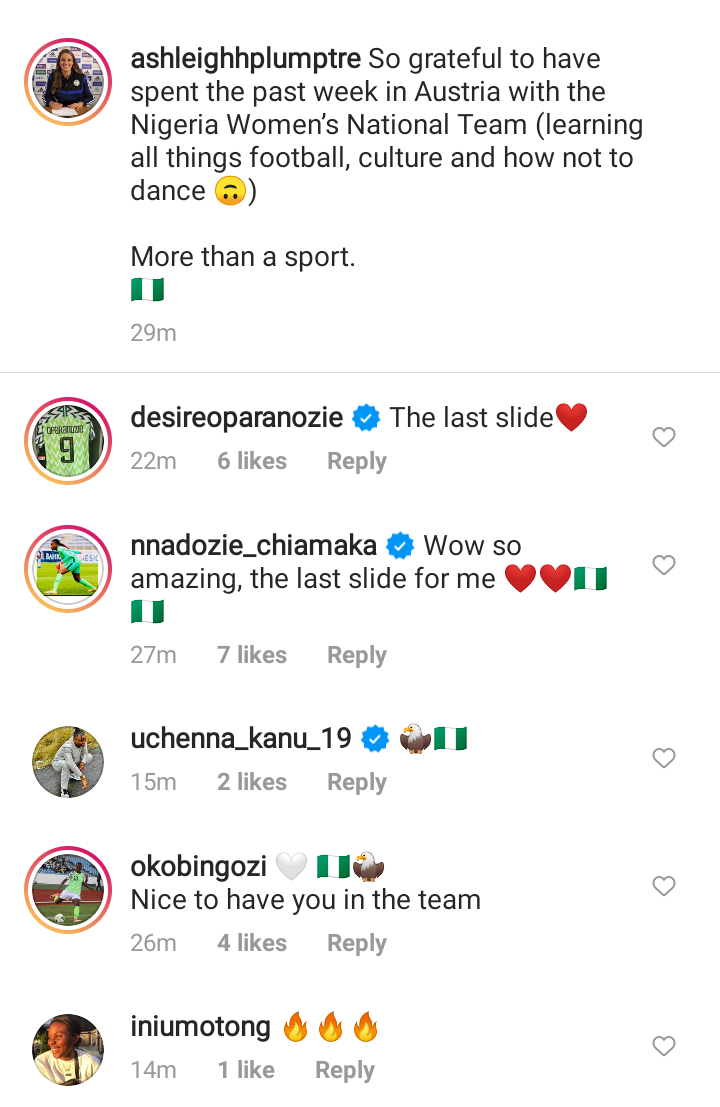Open okobingozi username link
This screenshot has width=720, height=1107.
point(198,866)
